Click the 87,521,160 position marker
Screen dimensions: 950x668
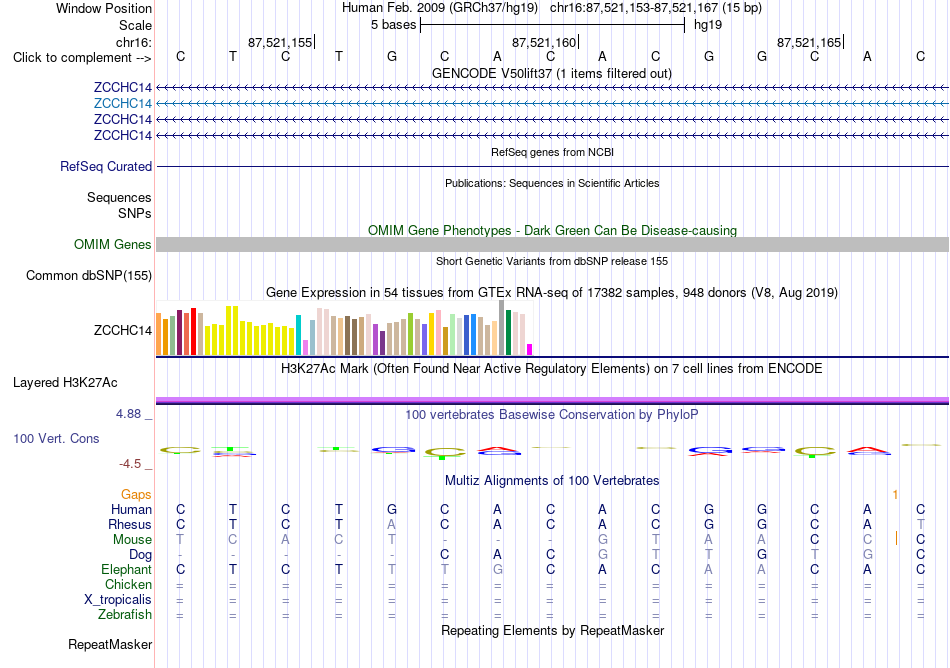[x=543, y=42]
